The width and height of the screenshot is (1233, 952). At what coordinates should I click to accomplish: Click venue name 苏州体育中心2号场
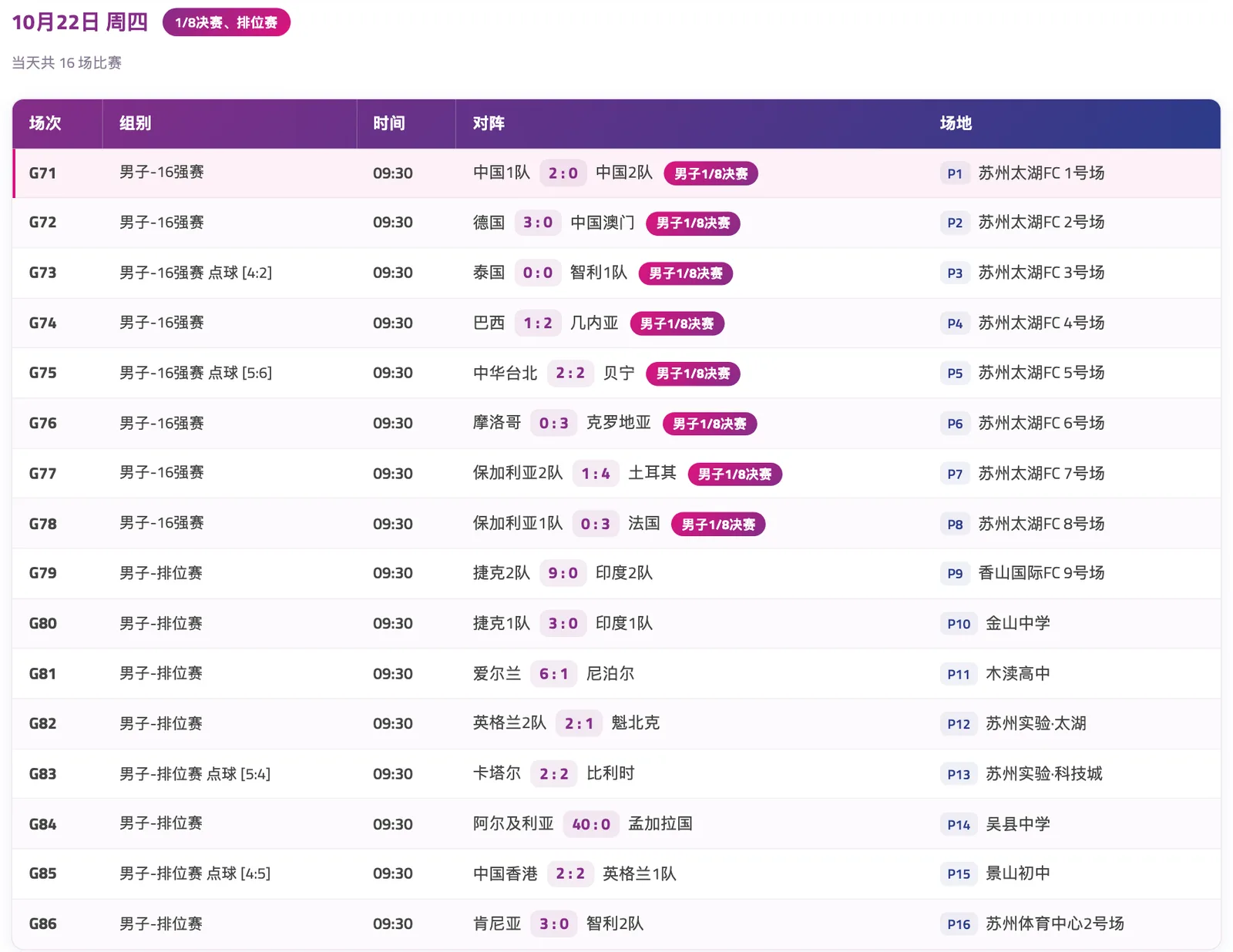point(1055,924)
